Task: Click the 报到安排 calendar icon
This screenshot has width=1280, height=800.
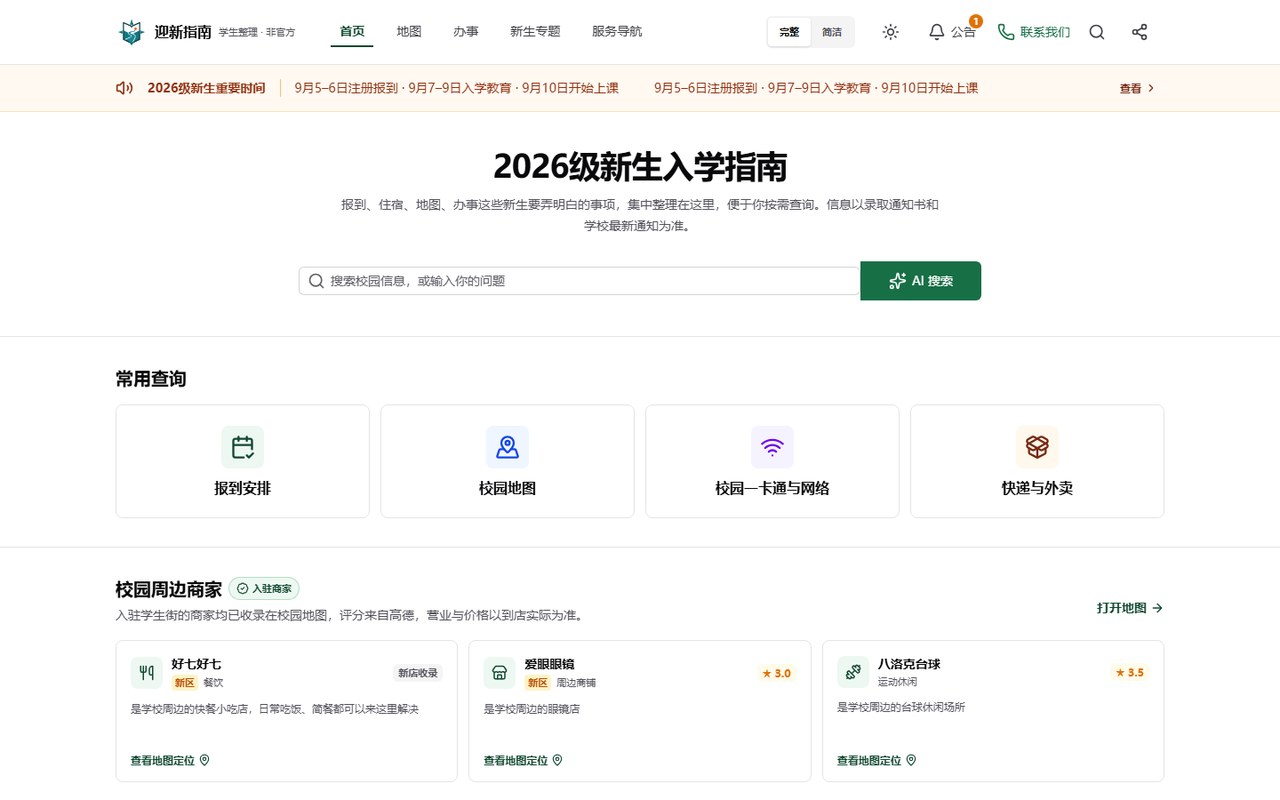Action: 243,447
